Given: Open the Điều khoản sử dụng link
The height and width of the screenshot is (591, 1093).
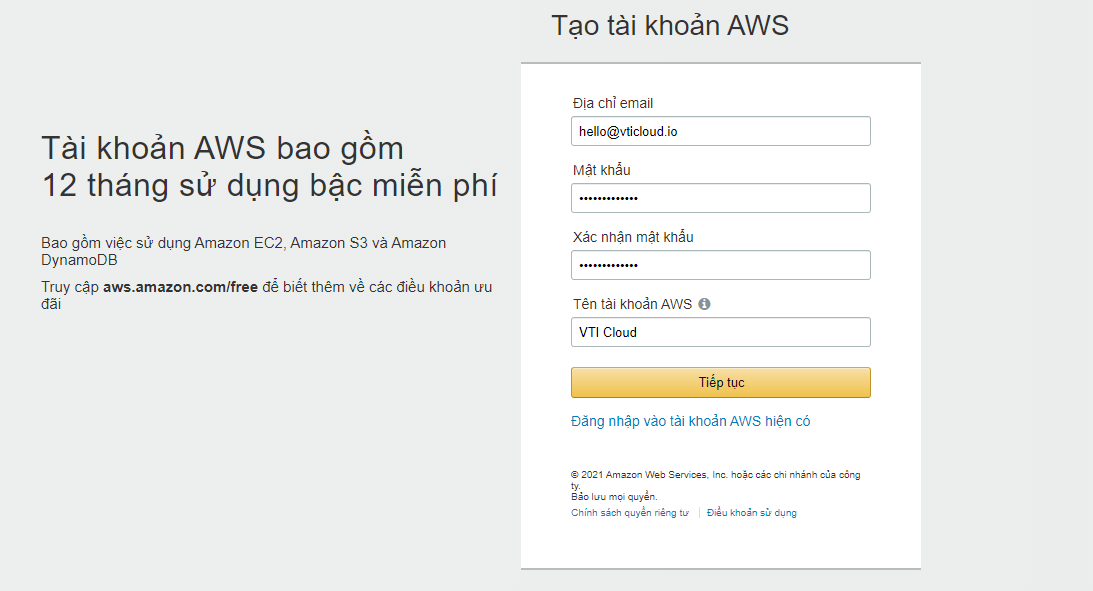Looking at the screenshot, I should 751,513.
